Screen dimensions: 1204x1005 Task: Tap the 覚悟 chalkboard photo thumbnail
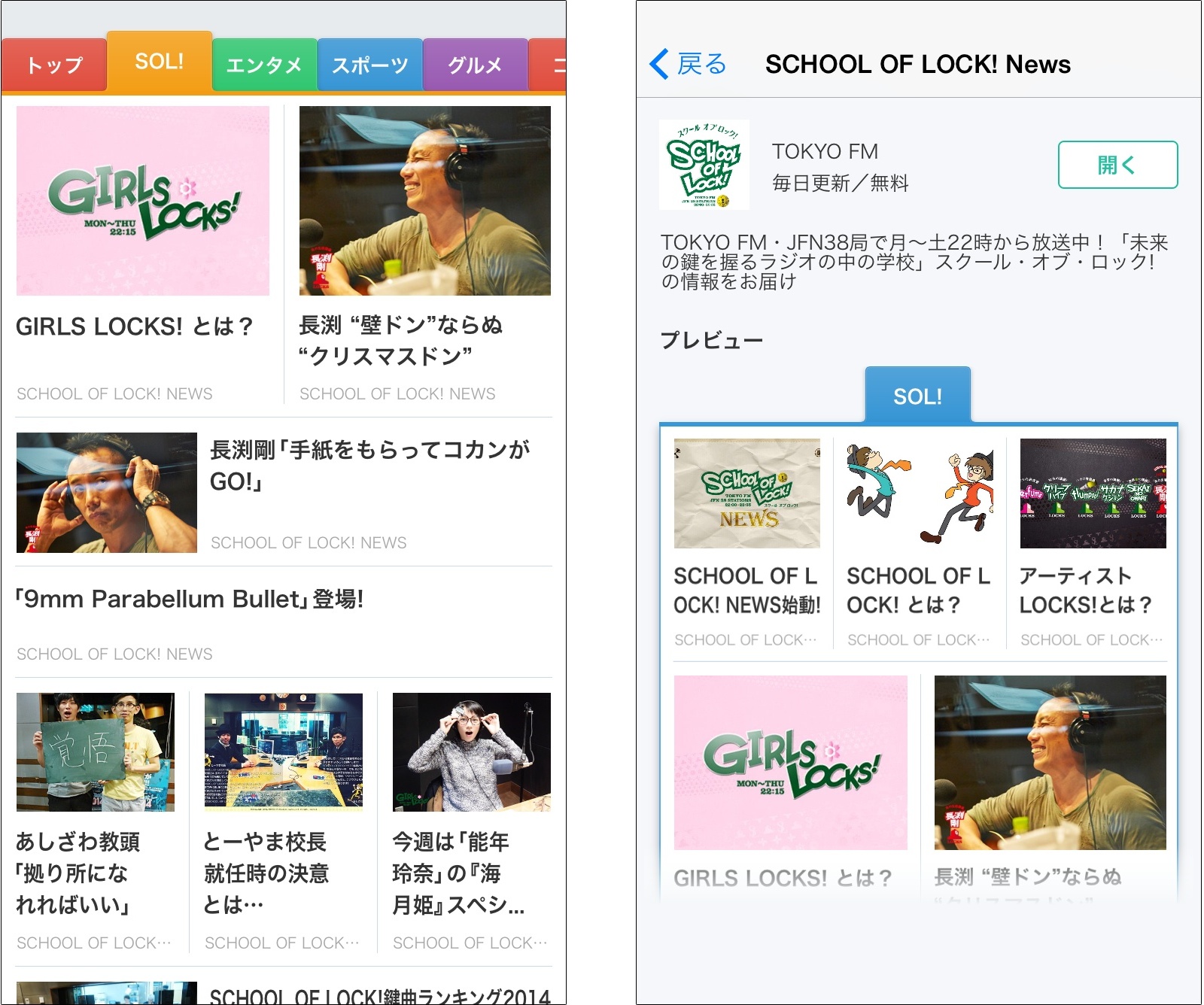tap(96, 752)
